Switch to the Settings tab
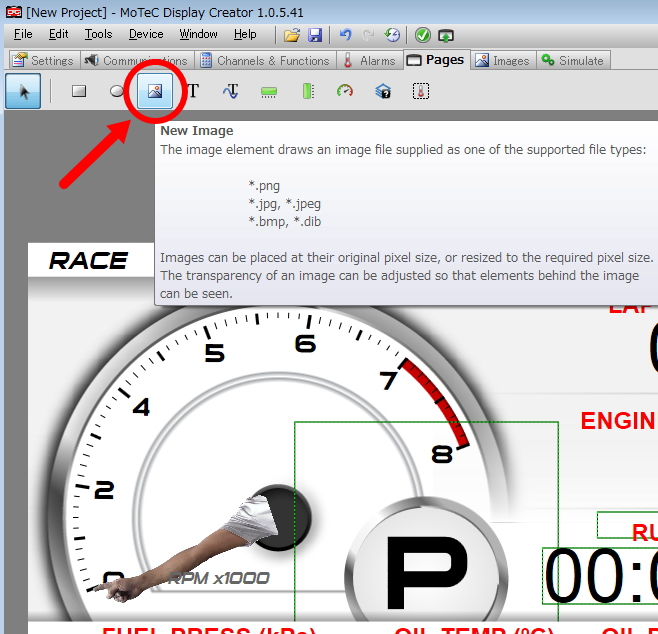Screen dimensions: 658x634 43,60
